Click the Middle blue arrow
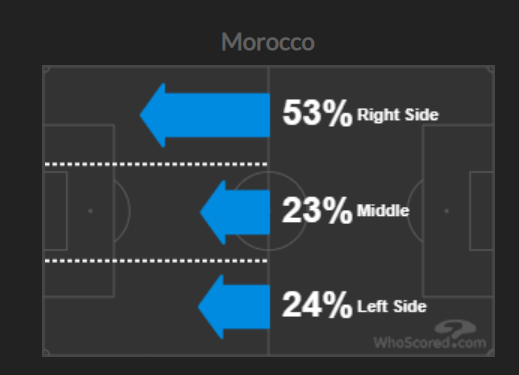The width and height of the screenshot is (519, 375). [x=235, y=212]
